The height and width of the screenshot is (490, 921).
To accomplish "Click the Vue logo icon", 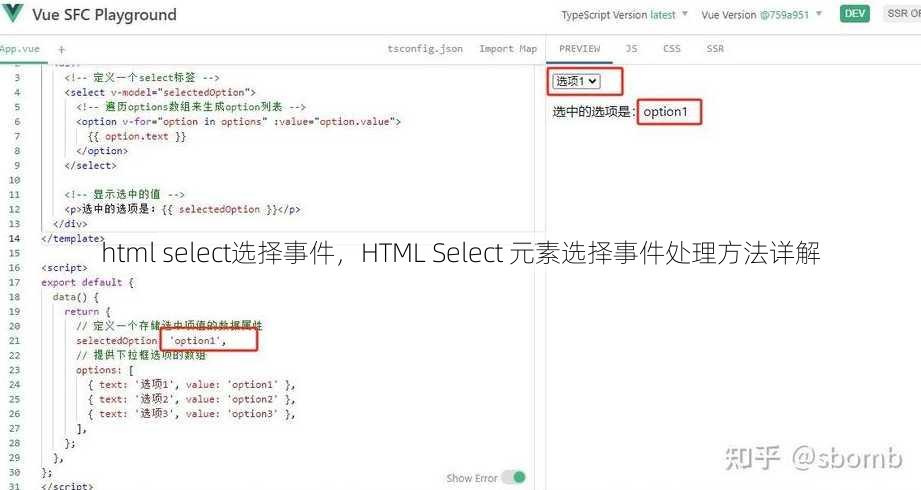I will [12, 13].
